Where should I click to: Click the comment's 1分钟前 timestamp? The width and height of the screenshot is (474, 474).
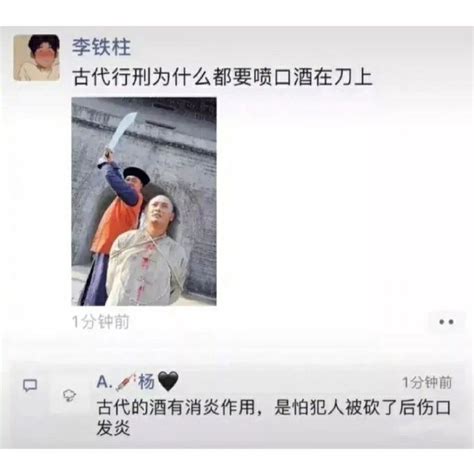427,382
